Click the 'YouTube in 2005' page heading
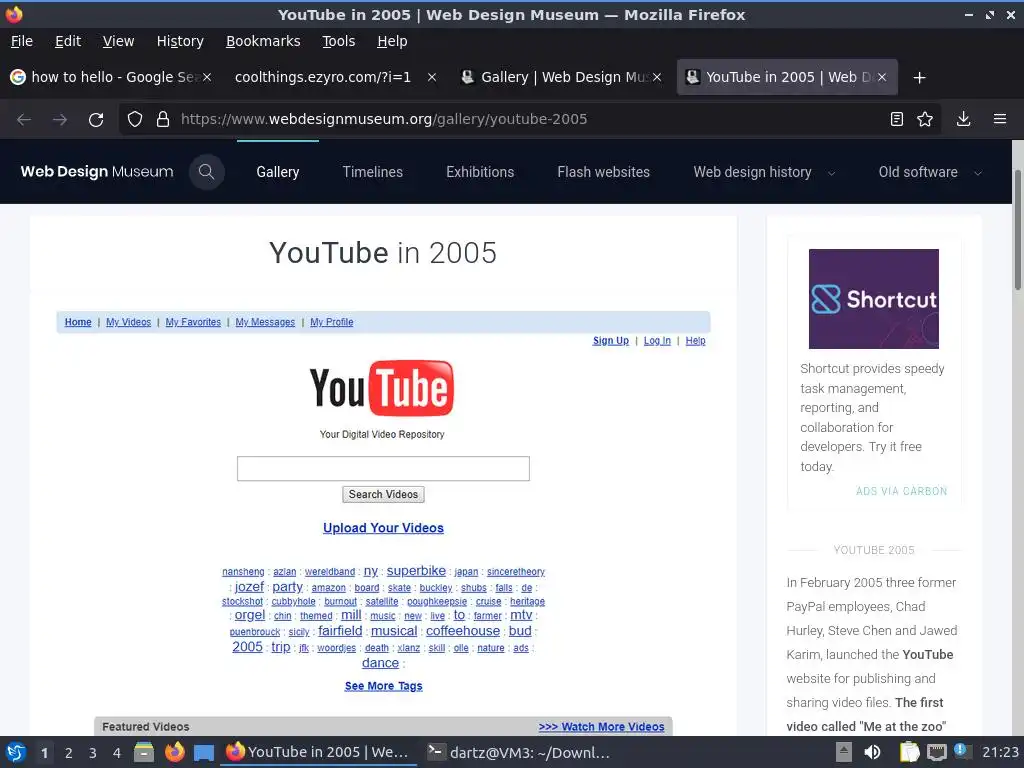This screenshot has width=1024, height=768. (x=383, y=253)
